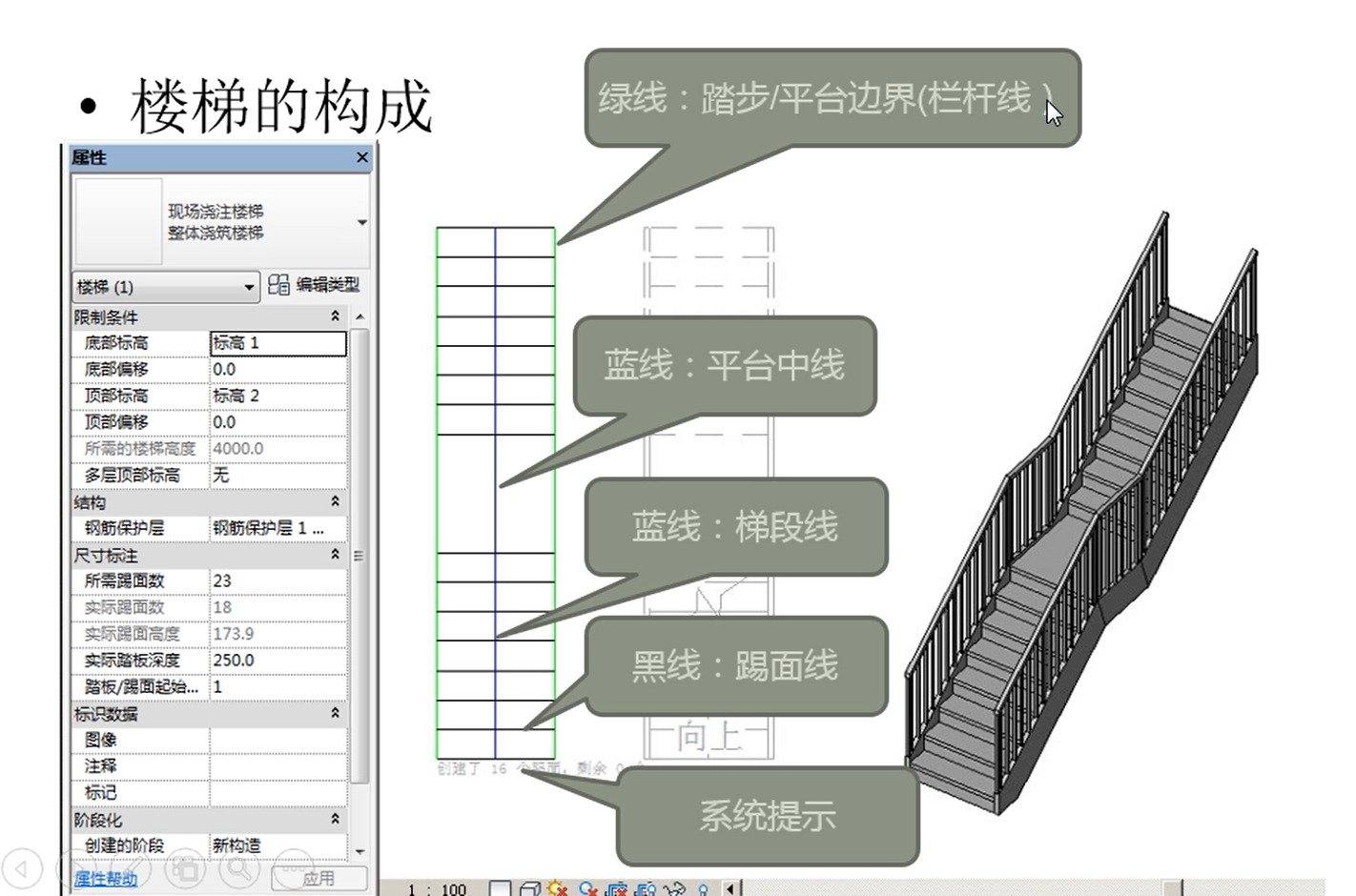Click the crop view icon with red X

(616, 888)
